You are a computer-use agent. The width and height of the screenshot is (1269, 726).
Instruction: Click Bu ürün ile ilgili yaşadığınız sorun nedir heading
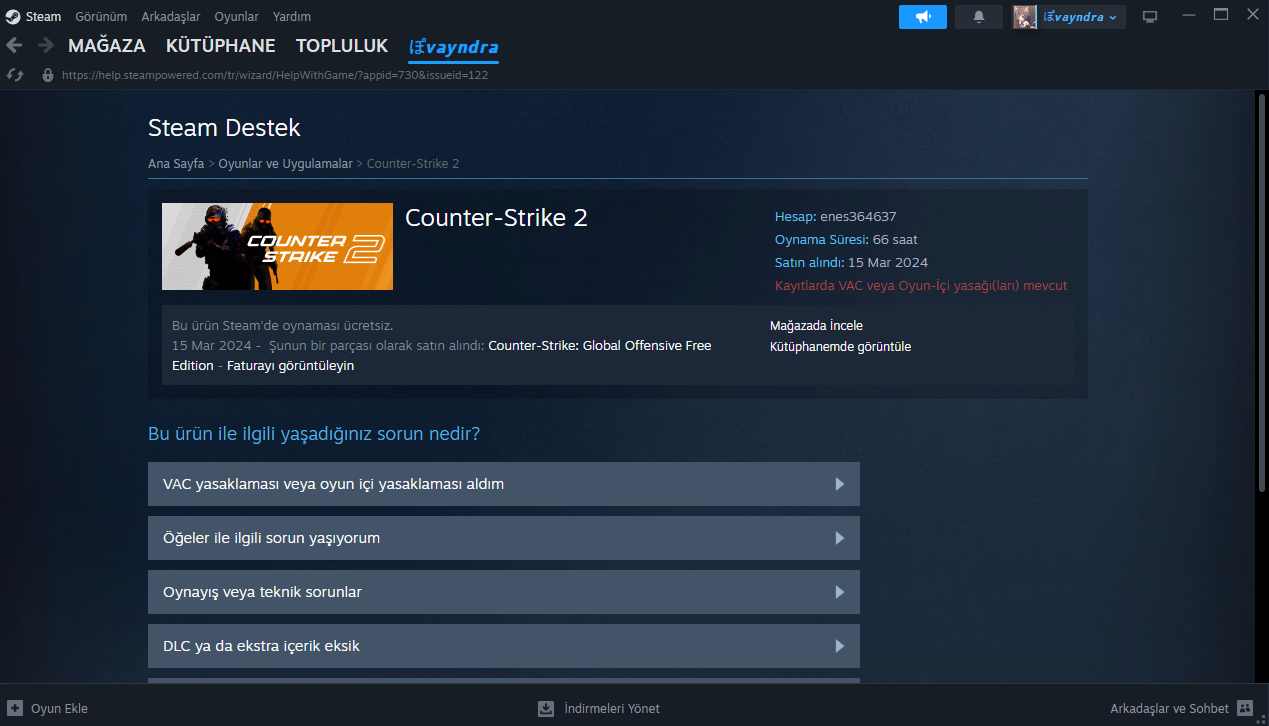tap(314, 434)
